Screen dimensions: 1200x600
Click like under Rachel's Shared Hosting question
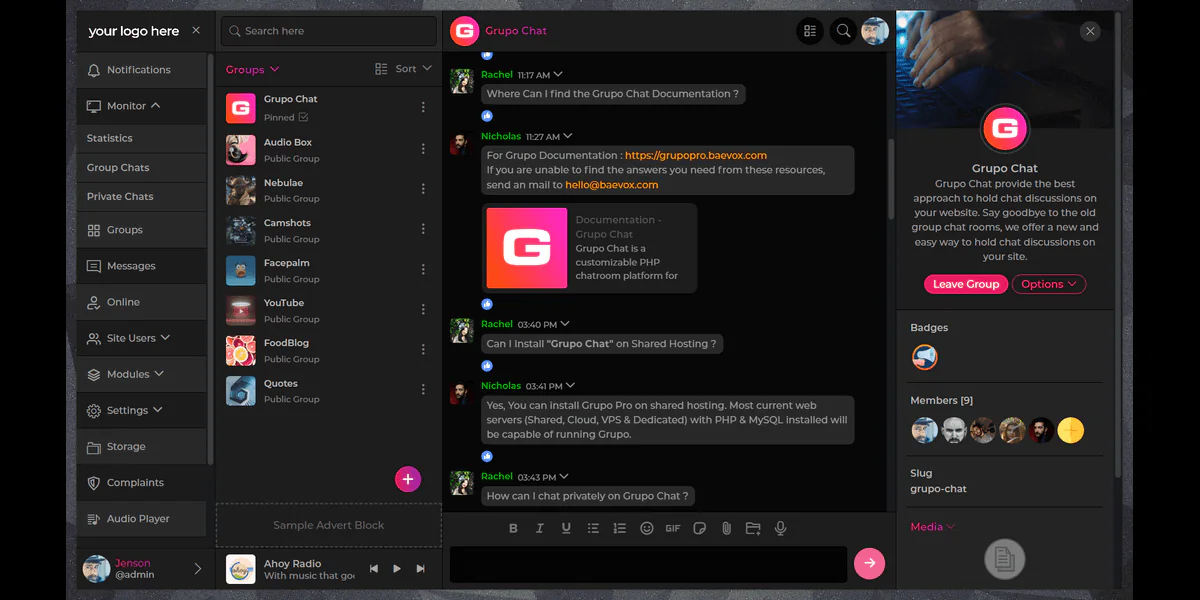[487, 366]
